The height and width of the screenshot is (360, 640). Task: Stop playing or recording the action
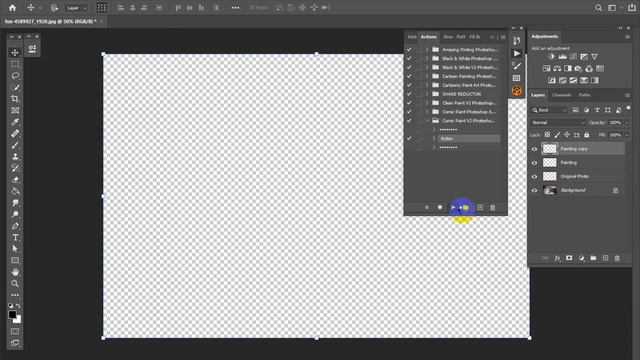[427, 207]
